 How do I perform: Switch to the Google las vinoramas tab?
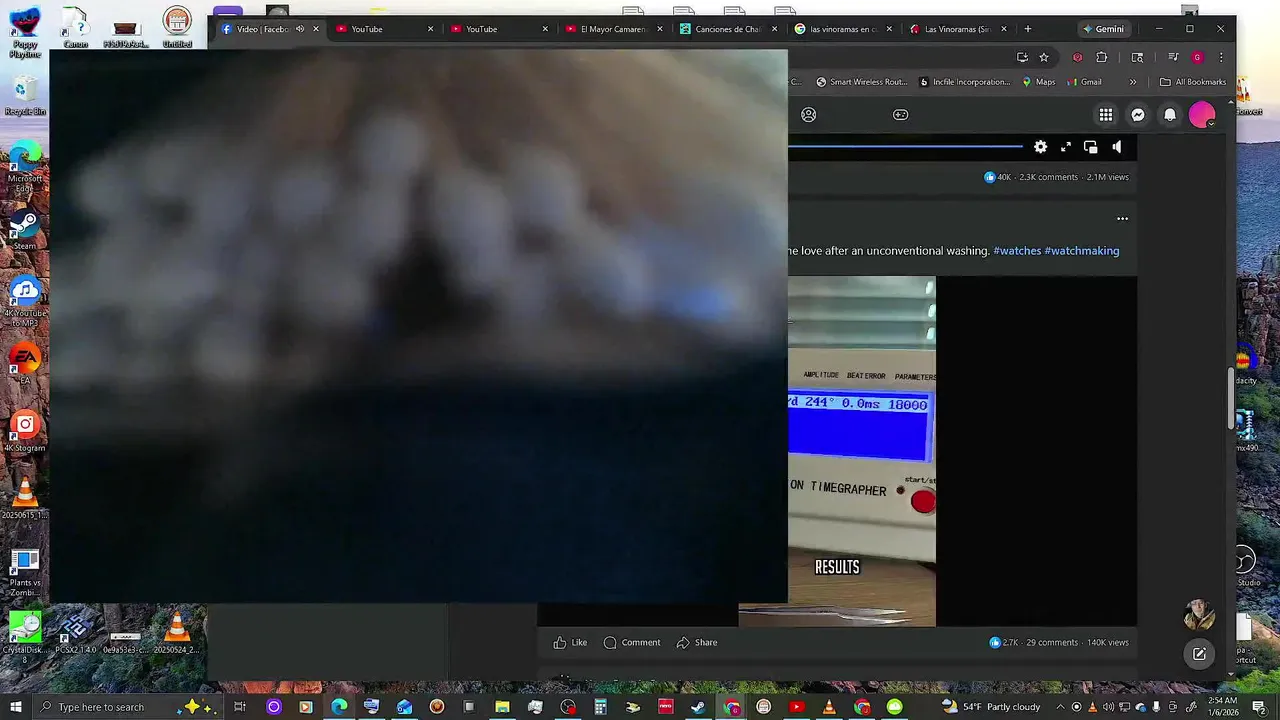click(843, 29)
